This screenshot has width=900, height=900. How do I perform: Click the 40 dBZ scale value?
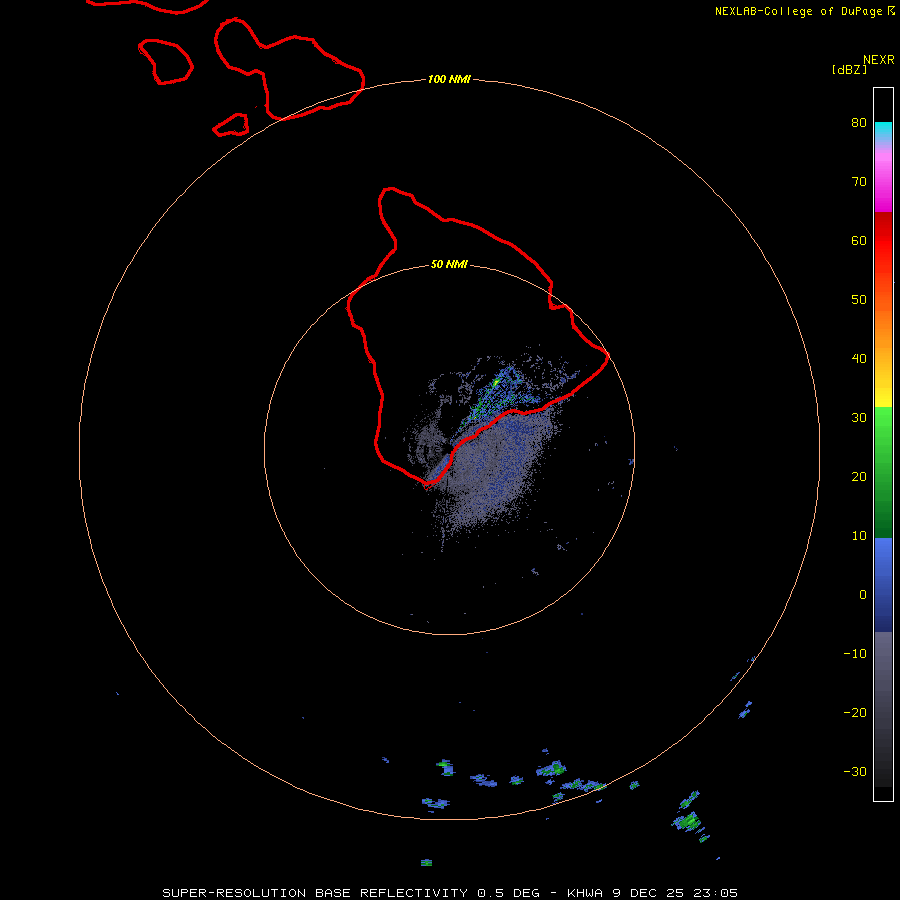859,358
